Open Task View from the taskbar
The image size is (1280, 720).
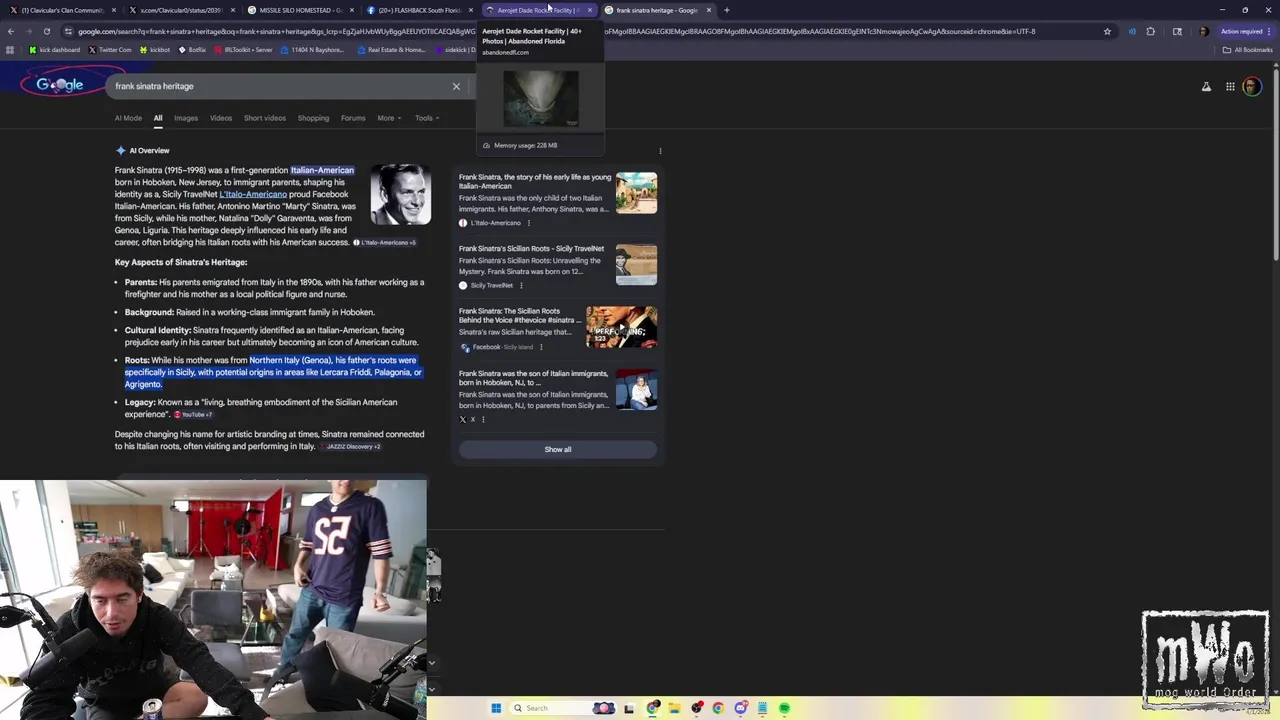(629, 708)
